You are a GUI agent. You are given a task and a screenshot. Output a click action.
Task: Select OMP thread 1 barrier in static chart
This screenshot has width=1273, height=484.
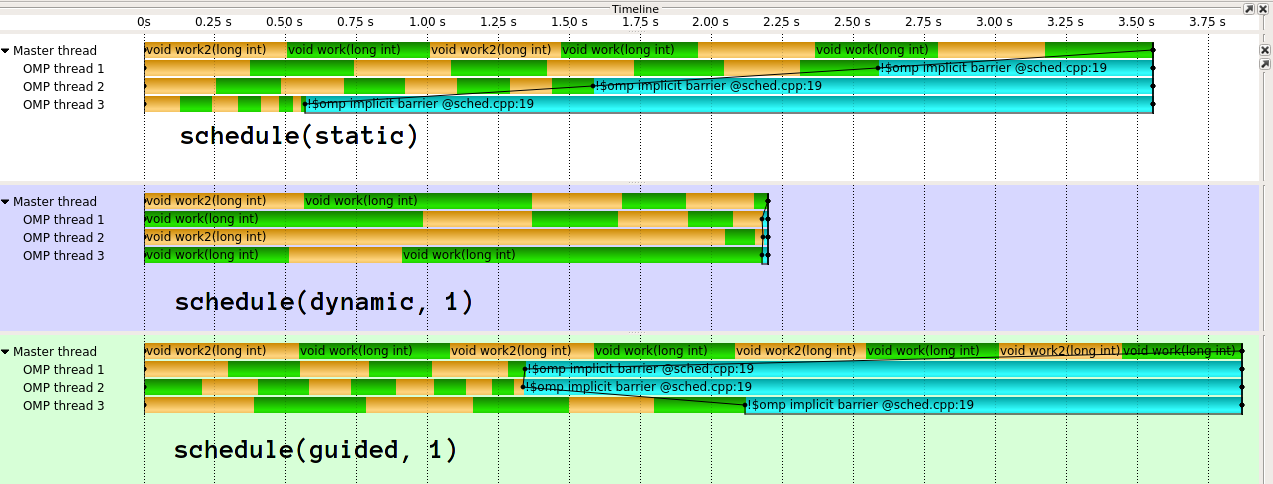point(1016,68)
